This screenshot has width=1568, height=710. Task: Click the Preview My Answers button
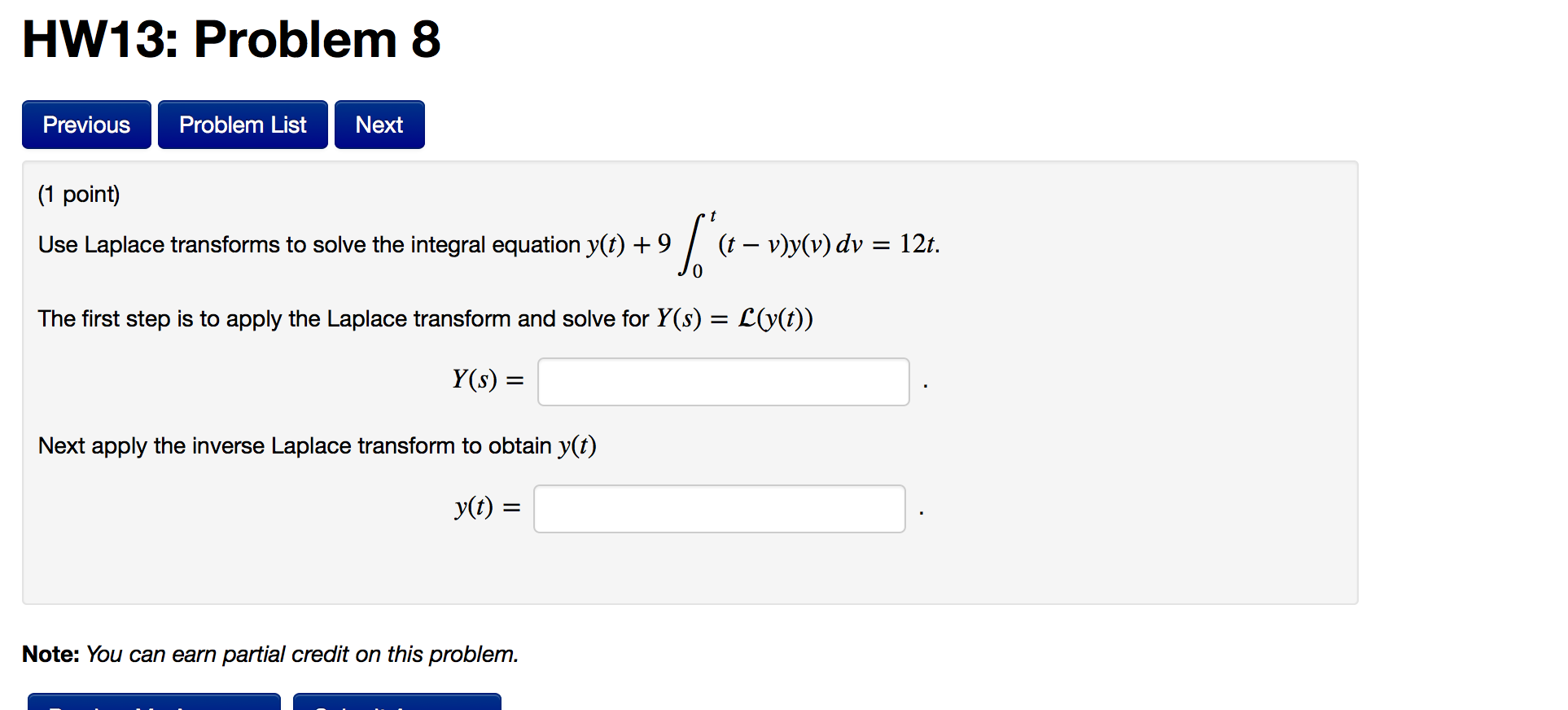click(x=154, y=703)
